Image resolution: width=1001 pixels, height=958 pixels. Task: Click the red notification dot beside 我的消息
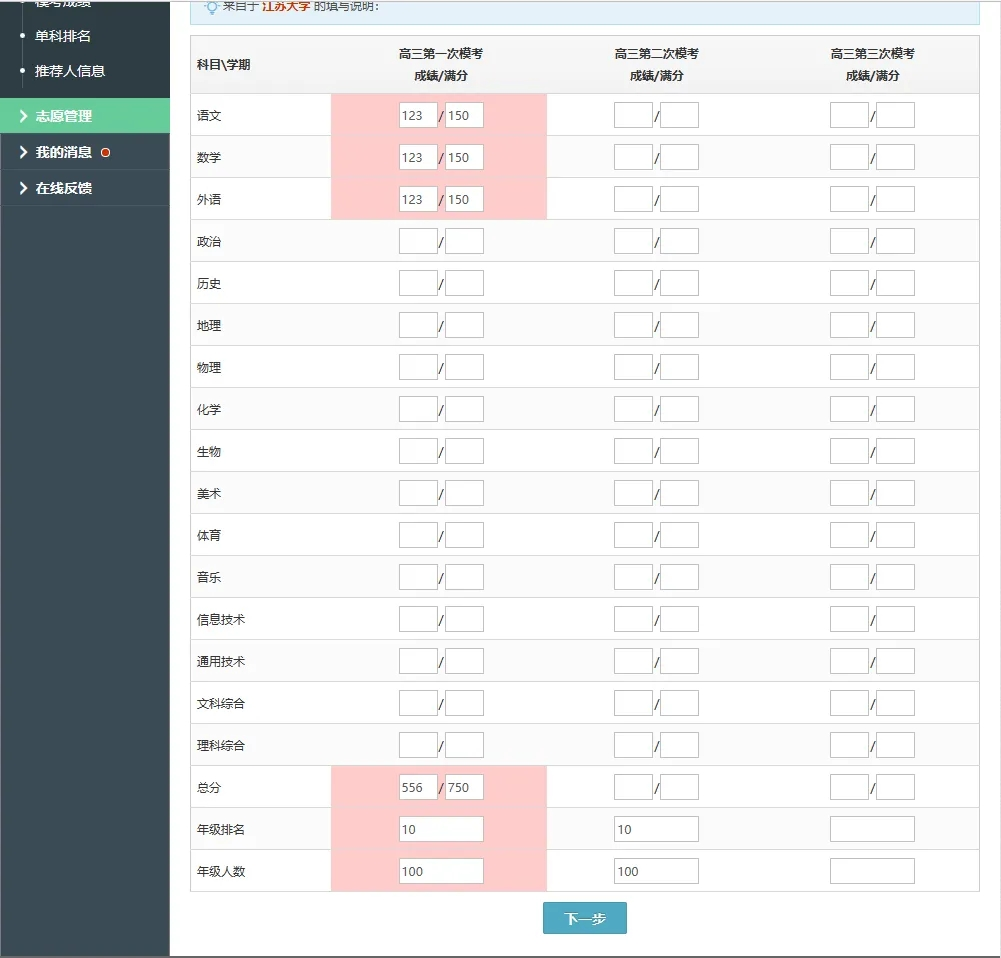105,152
